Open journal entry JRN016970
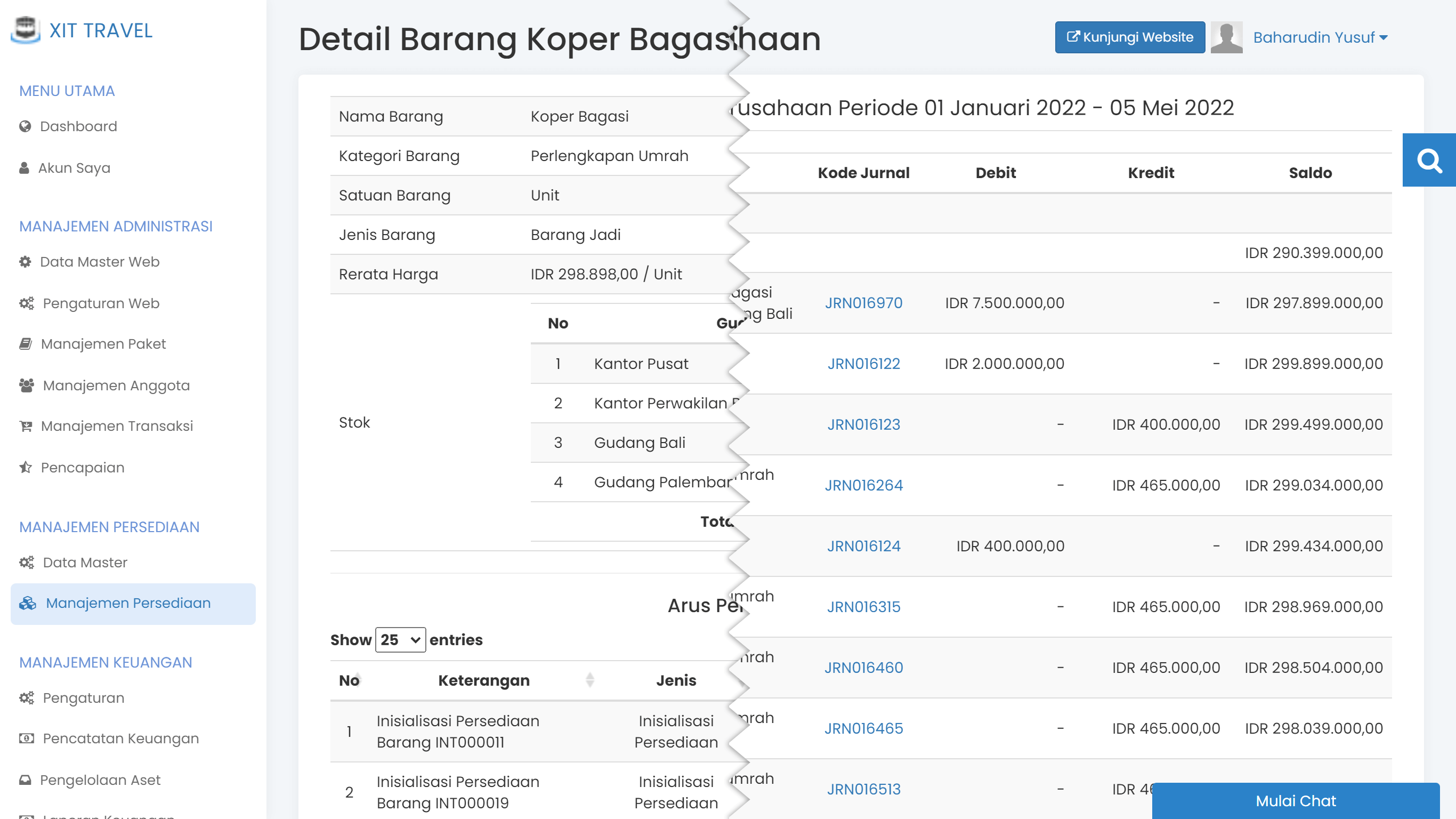The width and height of the screenshot is (1456, 819). point(864,303)
